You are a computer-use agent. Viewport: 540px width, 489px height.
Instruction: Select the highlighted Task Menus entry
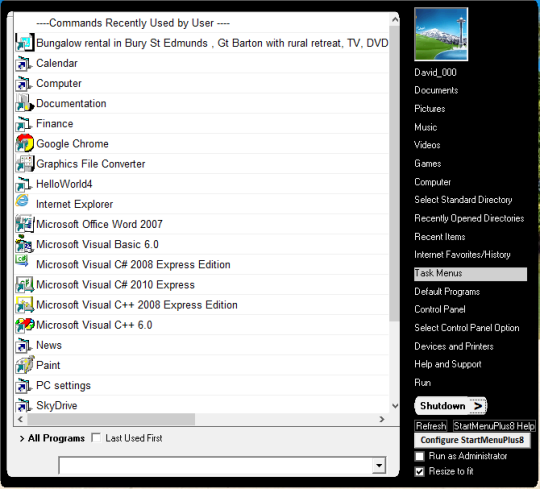click(x=470, y=274)
